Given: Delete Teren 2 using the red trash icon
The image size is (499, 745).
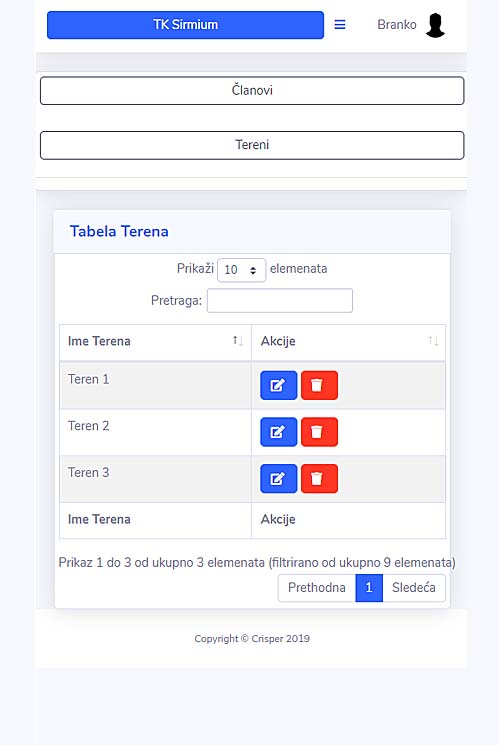Looking at the screenshot, I should coord(319,432).
